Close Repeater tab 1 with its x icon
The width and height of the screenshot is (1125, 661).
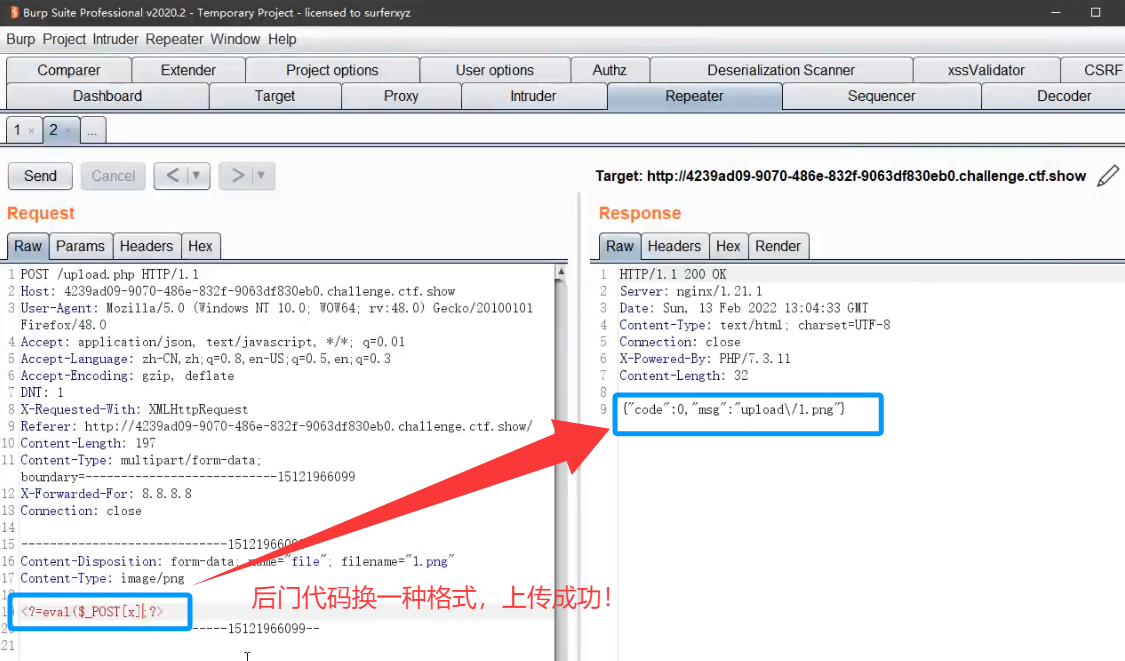[x=32, y=131]
